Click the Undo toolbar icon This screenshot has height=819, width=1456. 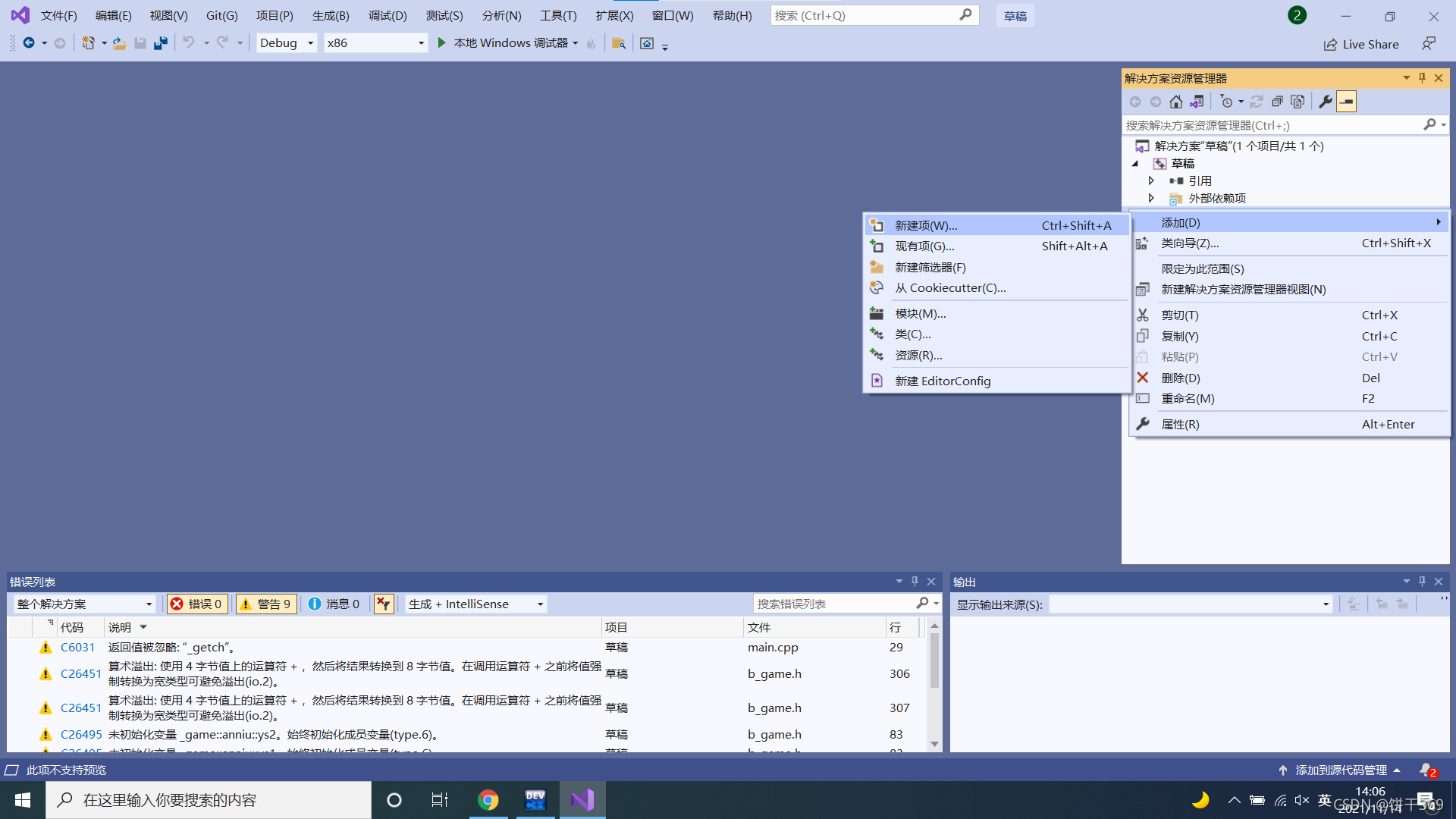coord(189,43)
